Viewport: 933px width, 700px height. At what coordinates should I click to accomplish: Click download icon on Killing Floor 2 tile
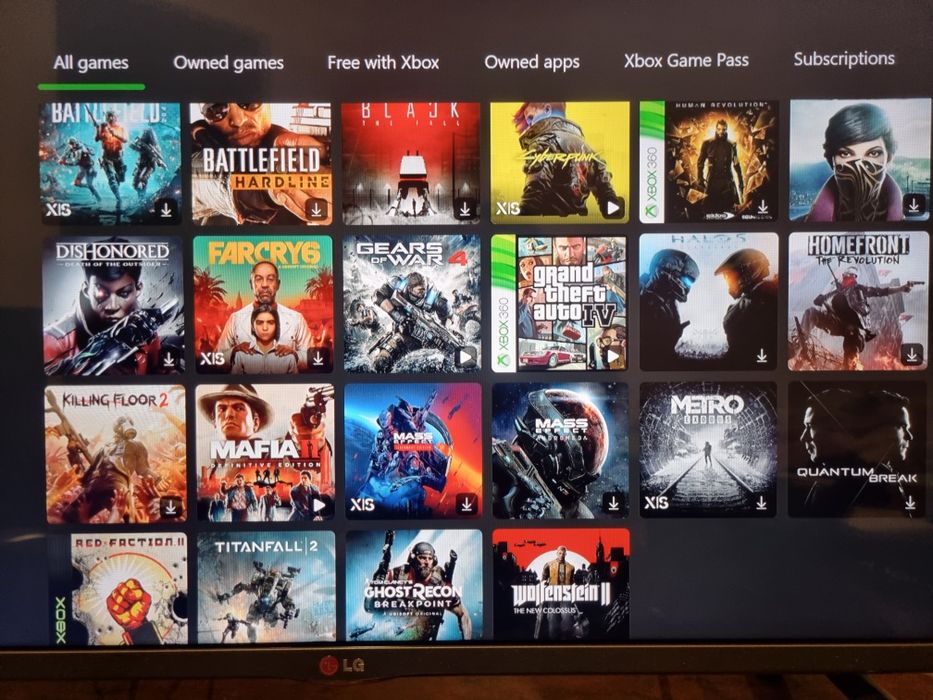coord(171,507)
